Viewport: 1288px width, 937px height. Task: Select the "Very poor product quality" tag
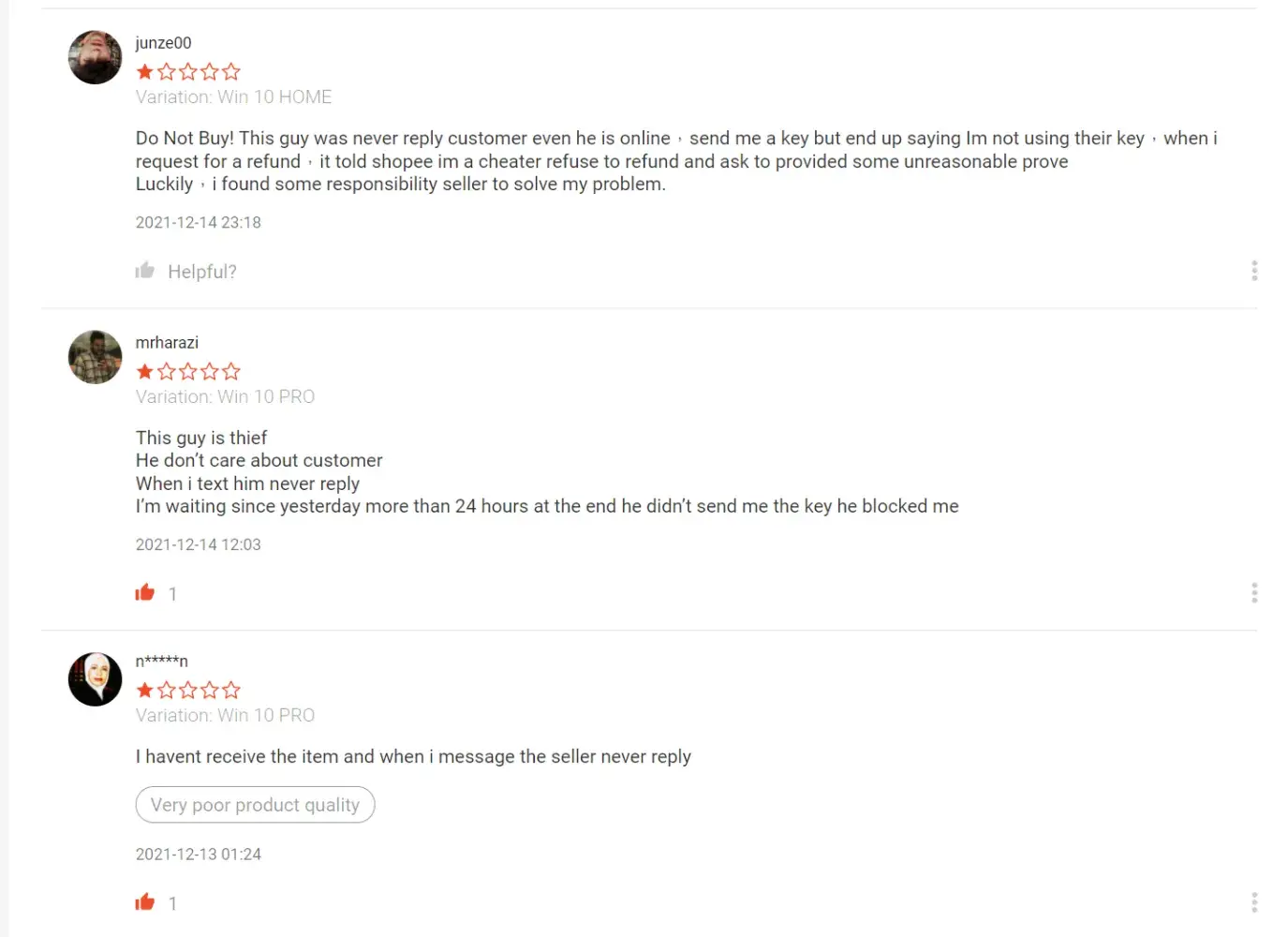click(255, 805)
